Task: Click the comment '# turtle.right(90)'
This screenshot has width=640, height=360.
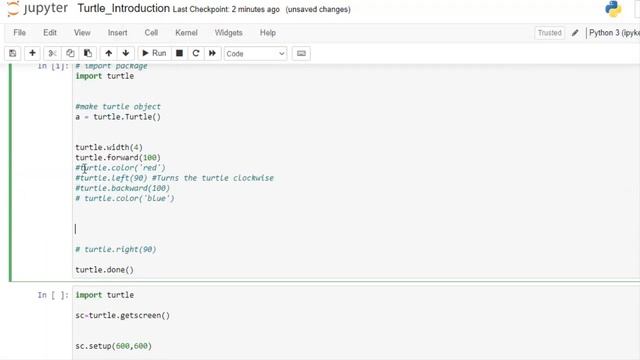Action: point(116,249)
